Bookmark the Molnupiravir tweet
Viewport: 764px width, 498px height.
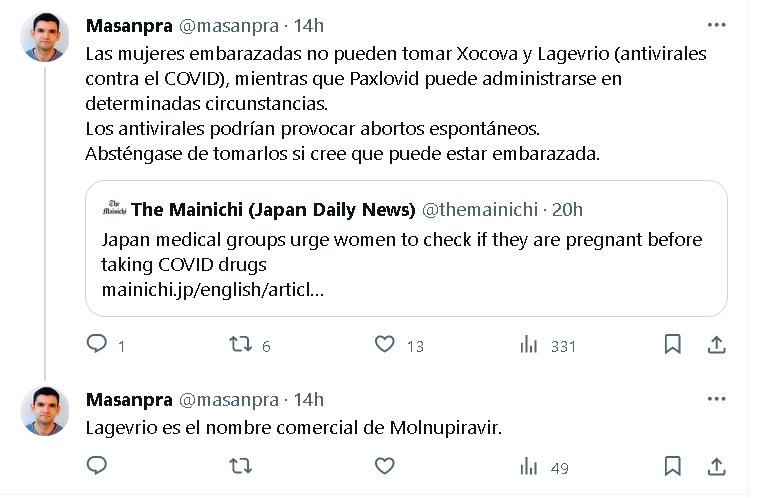673,466
